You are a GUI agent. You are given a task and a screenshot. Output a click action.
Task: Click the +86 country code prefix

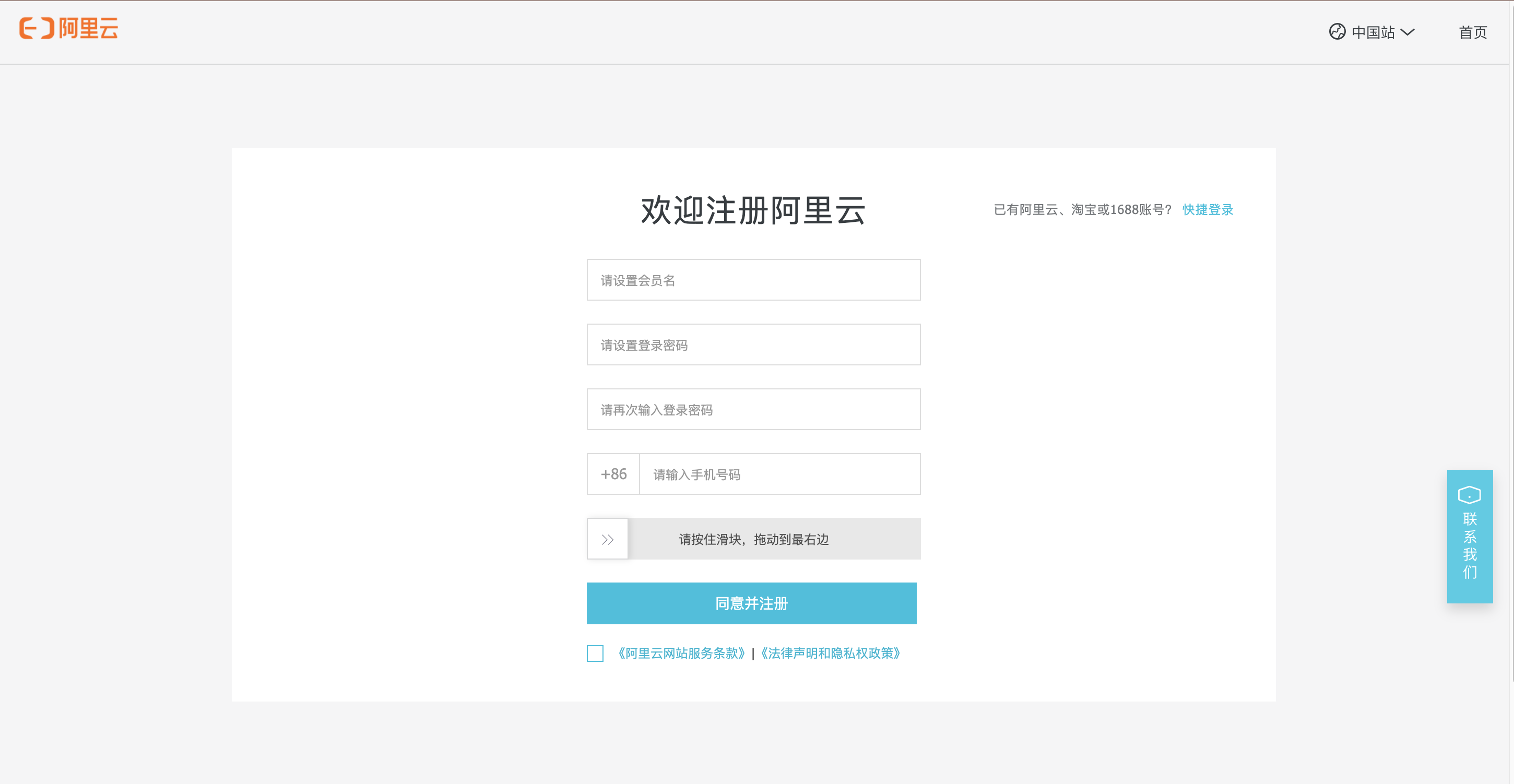(613, 474)
